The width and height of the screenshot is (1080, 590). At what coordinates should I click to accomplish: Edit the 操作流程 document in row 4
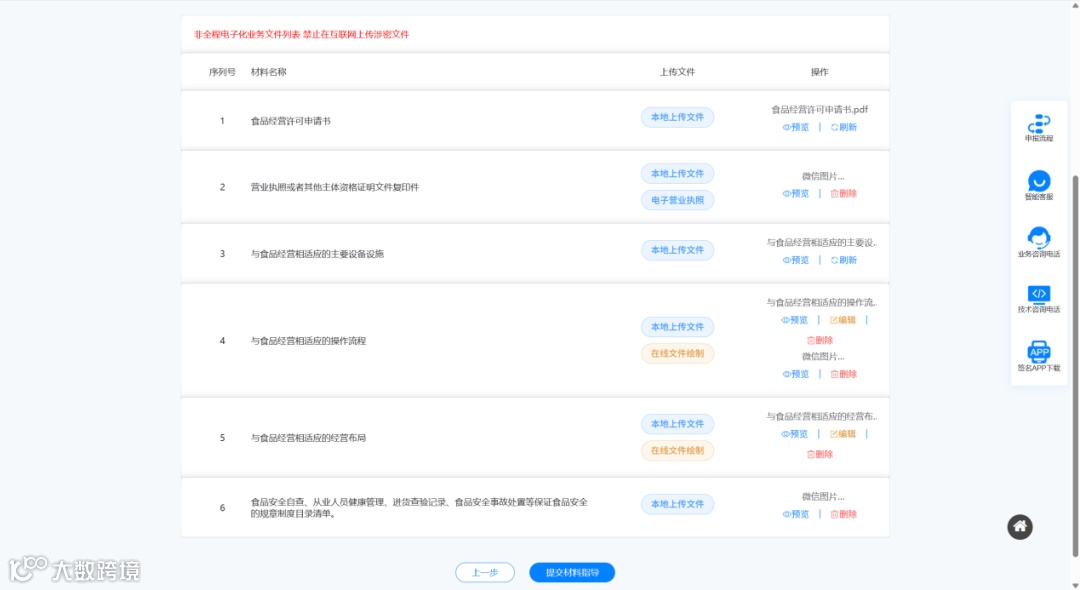coord(842,320)
